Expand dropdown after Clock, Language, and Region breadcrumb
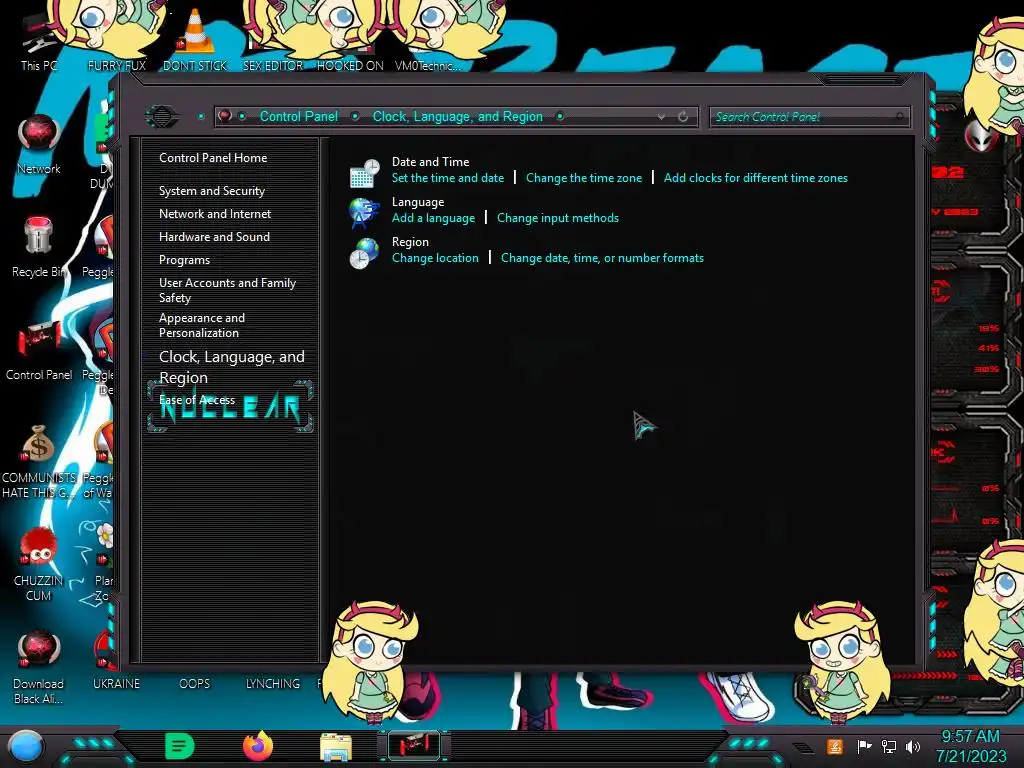 coord(560,116)
